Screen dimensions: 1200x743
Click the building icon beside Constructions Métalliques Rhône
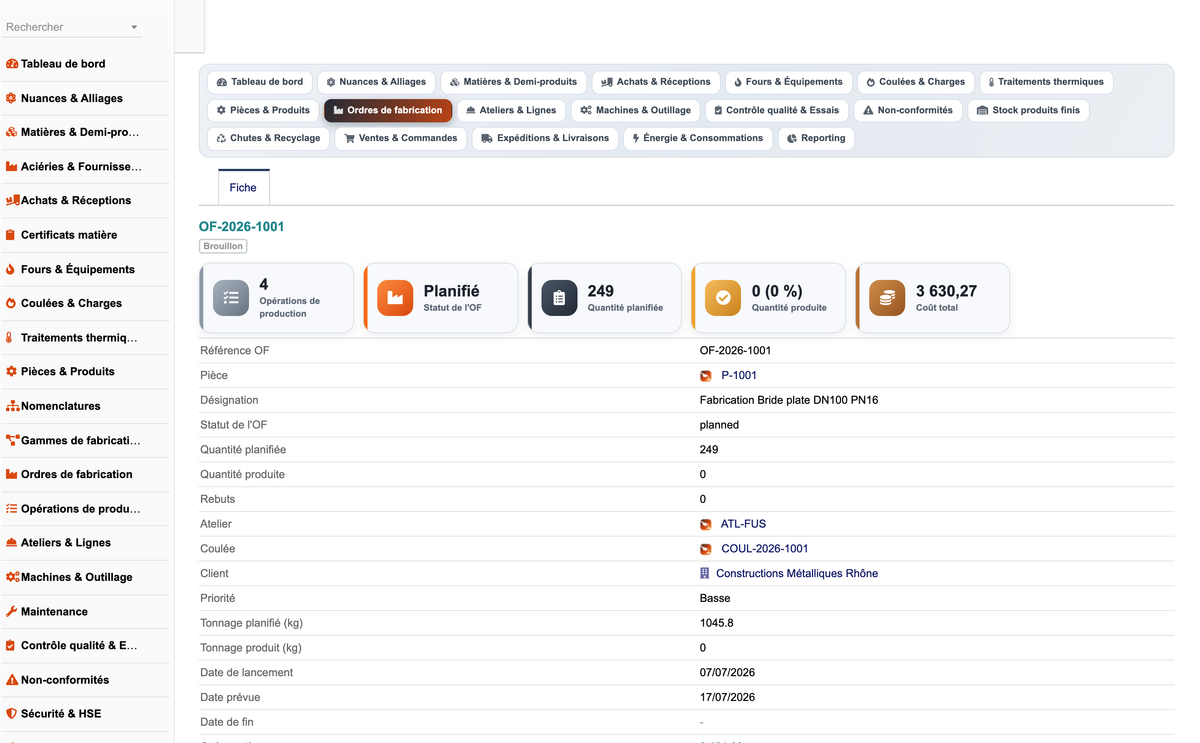[705, 574]
